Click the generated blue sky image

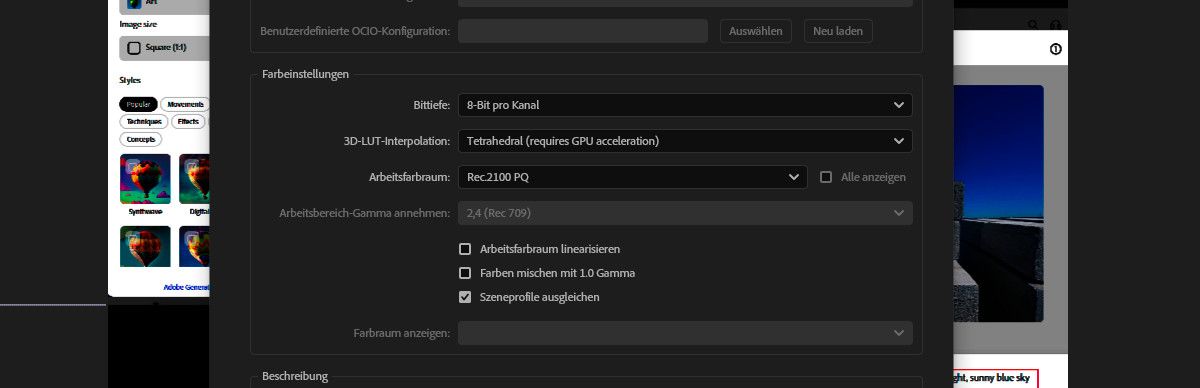999,203
